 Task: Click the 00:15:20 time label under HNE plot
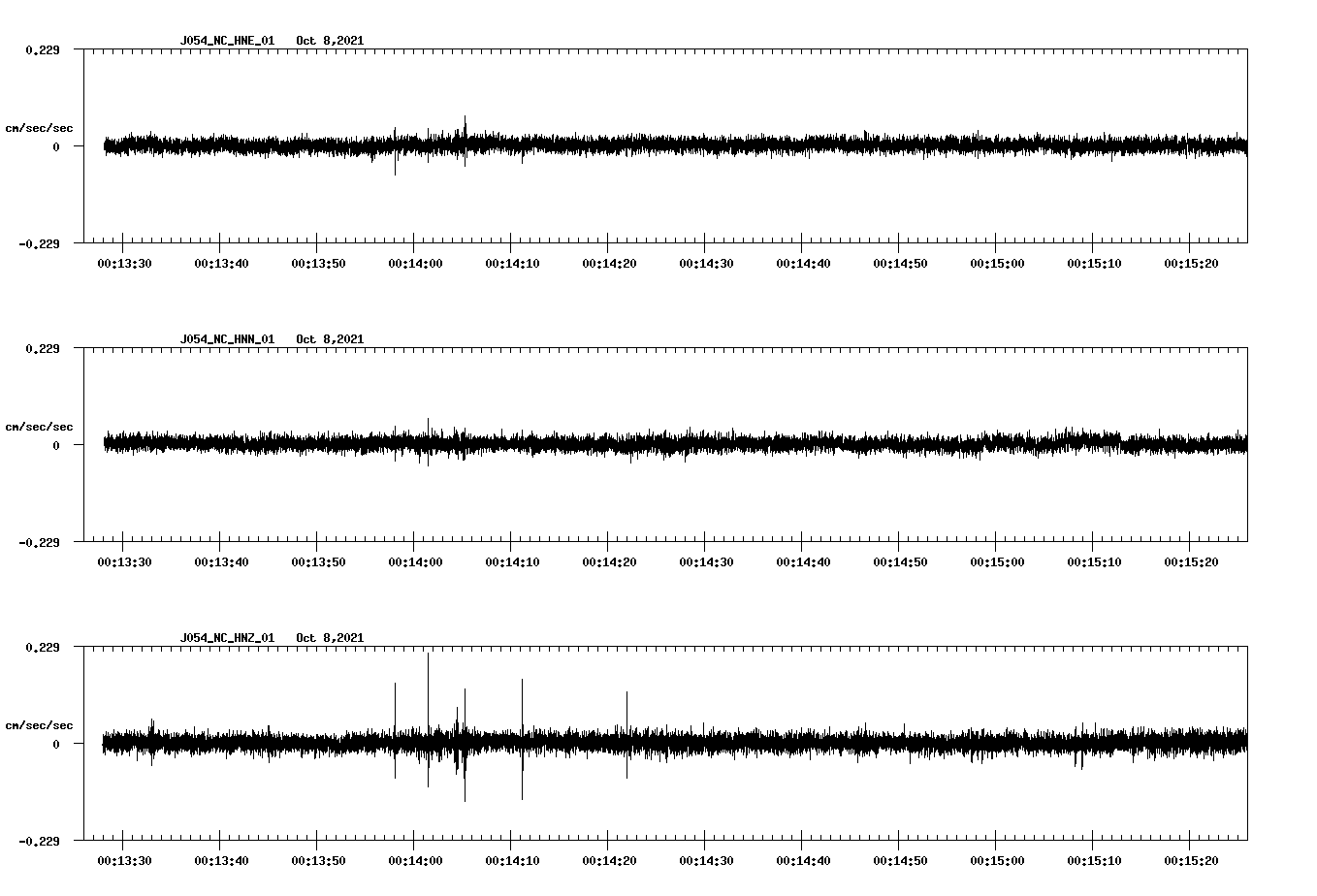pos(1191,264)
